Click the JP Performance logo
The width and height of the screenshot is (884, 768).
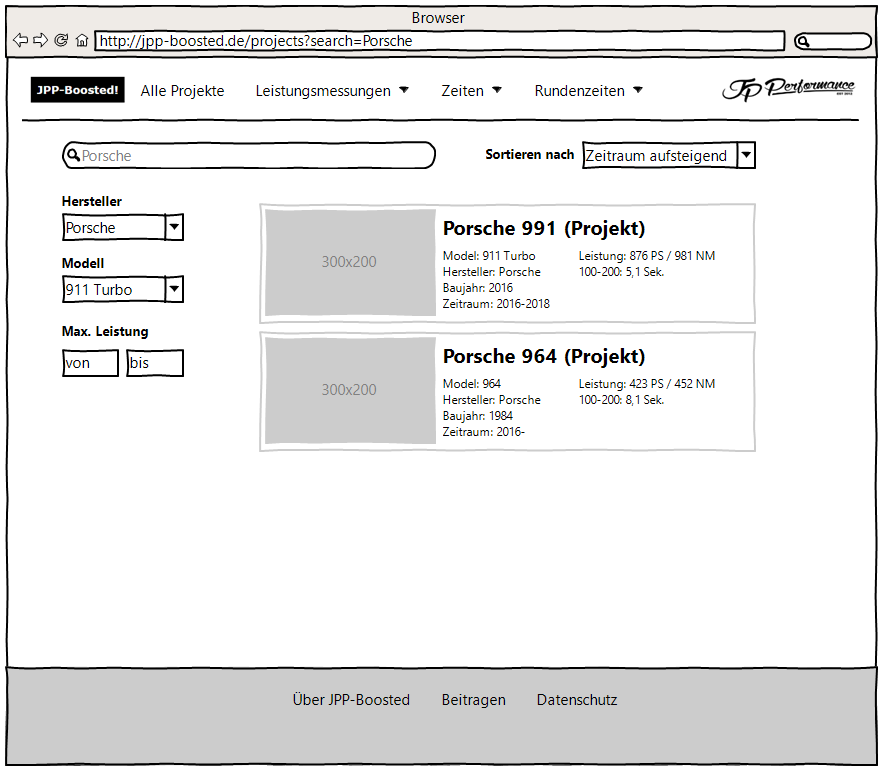tap(788, 90)
